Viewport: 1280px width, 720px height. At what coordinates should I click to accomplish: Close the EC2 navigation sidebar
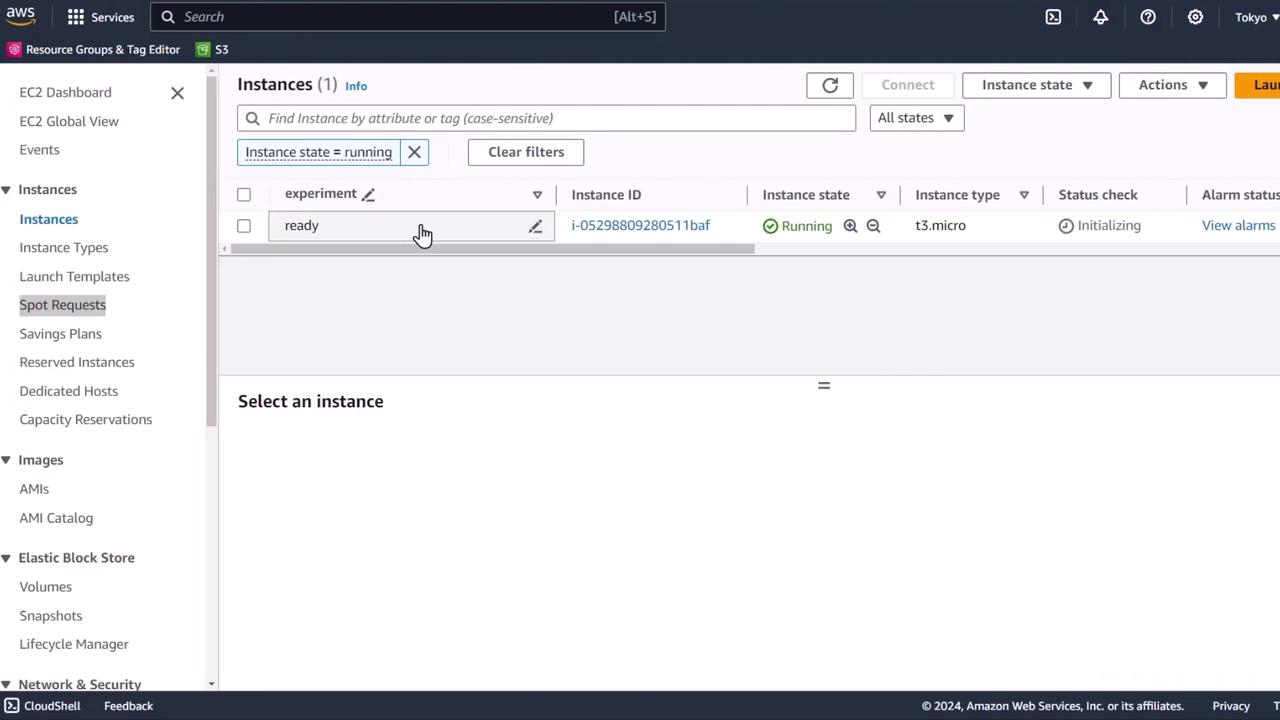coord(177,93)
